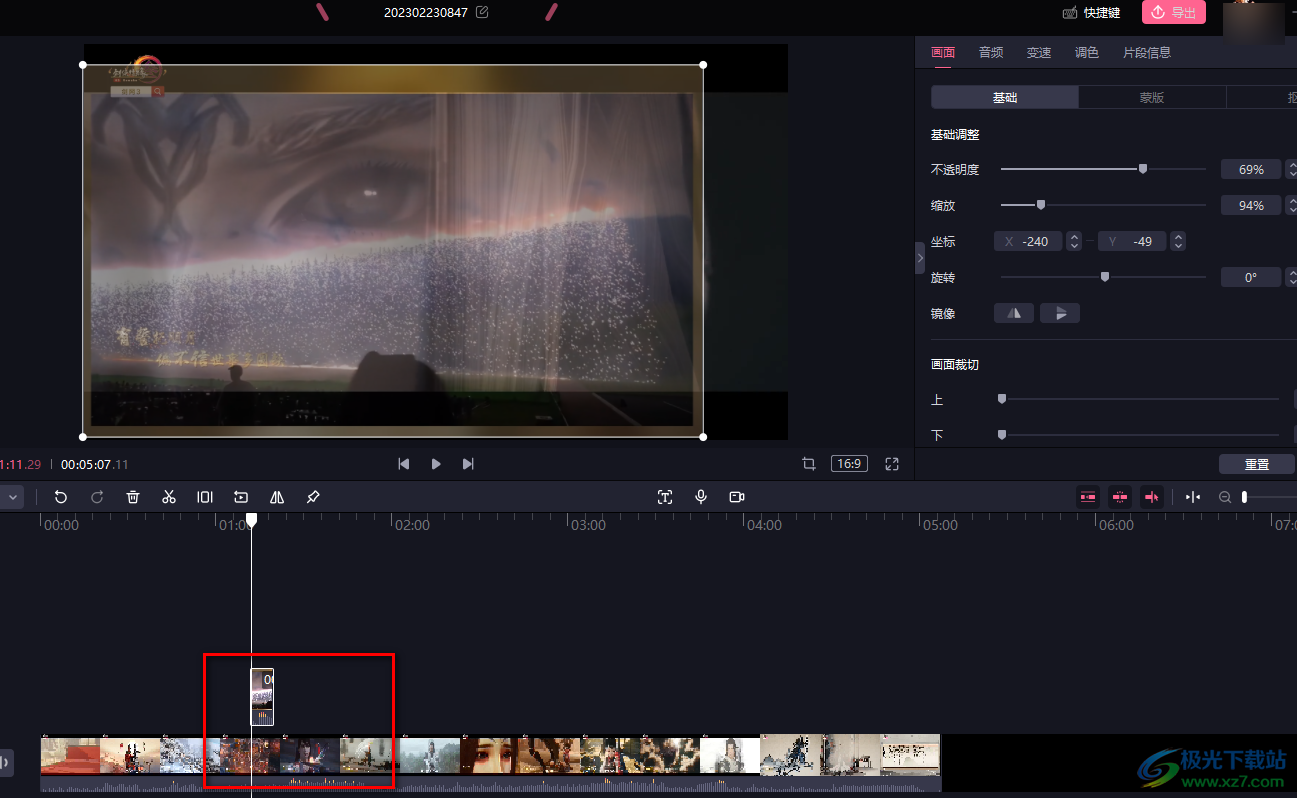
Task: Click the 0° rotation value field
Action: pos(1251,278)
